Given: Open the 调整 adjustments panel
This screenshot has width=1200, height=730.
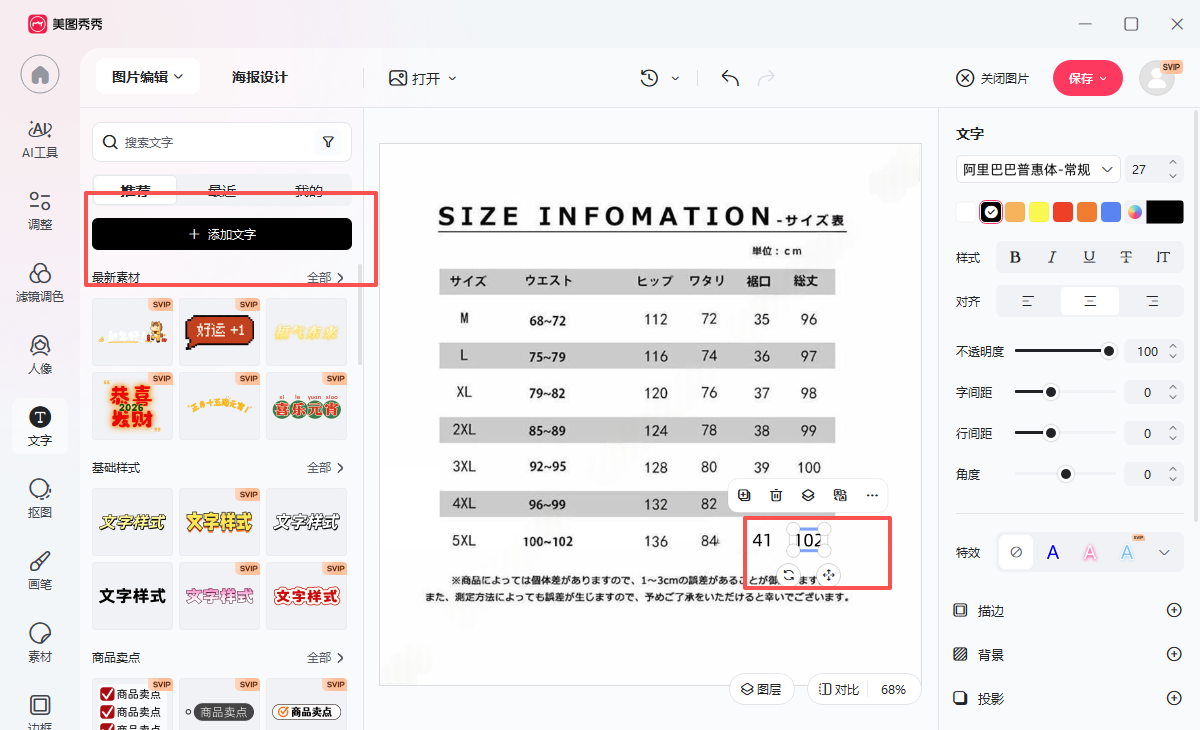Looking at the screenshot, I should pyautogui.click(x=40, y=211).
